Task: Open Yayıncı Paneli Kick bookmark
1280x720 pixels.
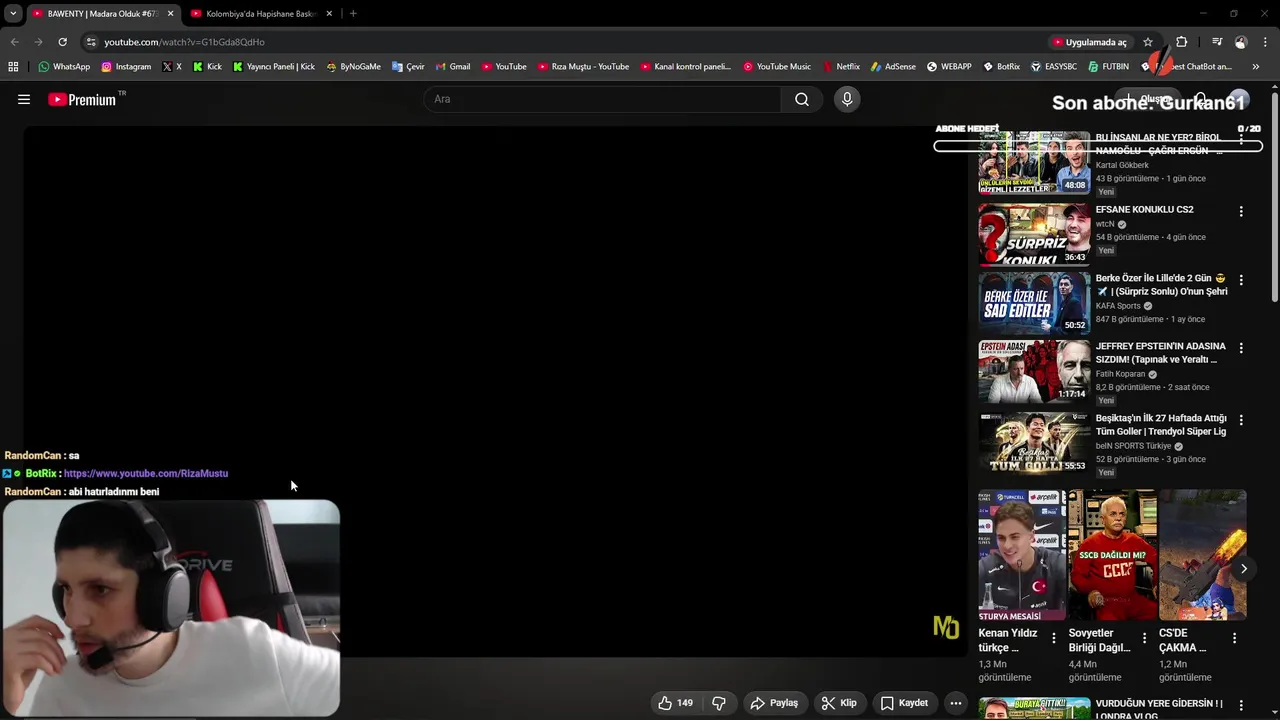Action: (273, 67)
